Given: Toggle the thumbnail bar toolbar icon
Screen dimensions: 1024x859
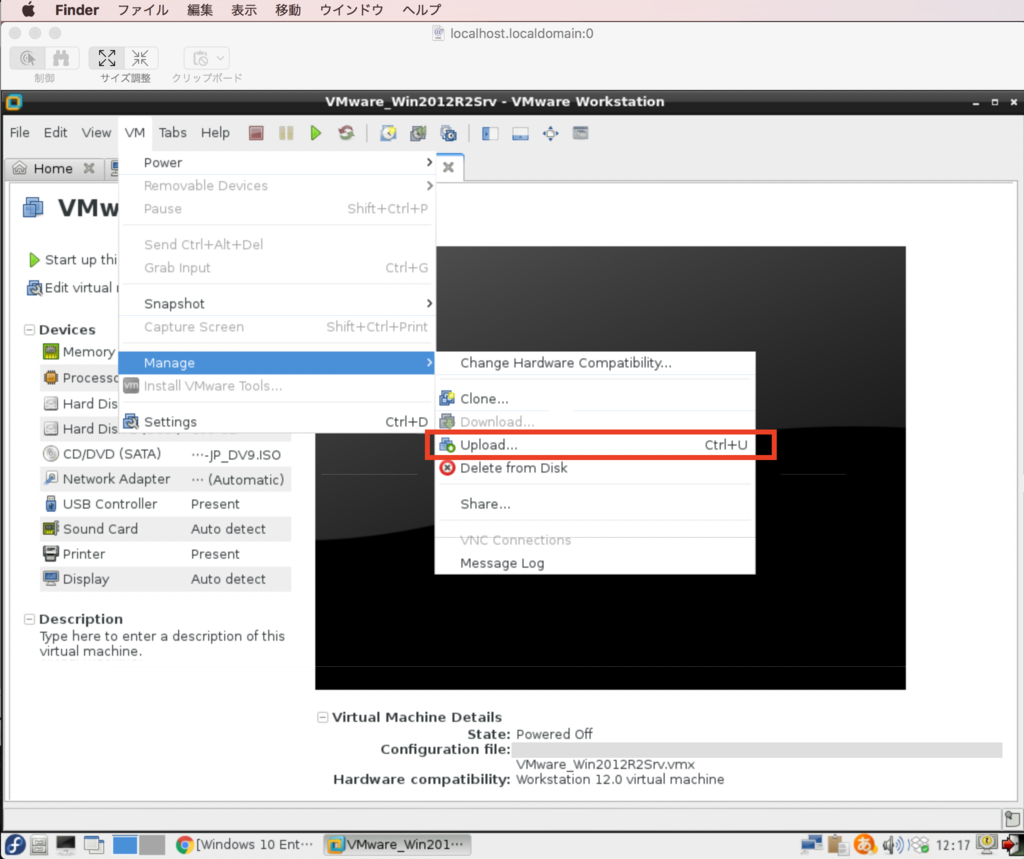Looking at the screenshot, I should point(520,133).
